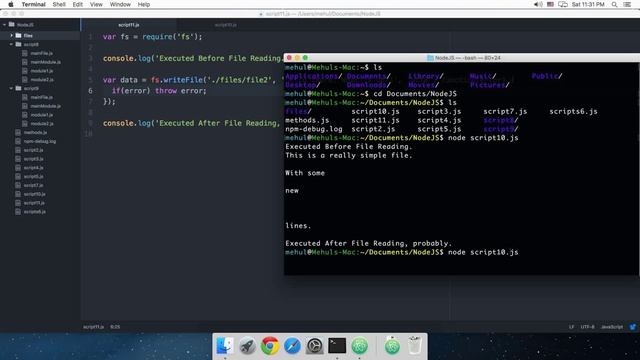Open the Shell menu

pos(59,4)
